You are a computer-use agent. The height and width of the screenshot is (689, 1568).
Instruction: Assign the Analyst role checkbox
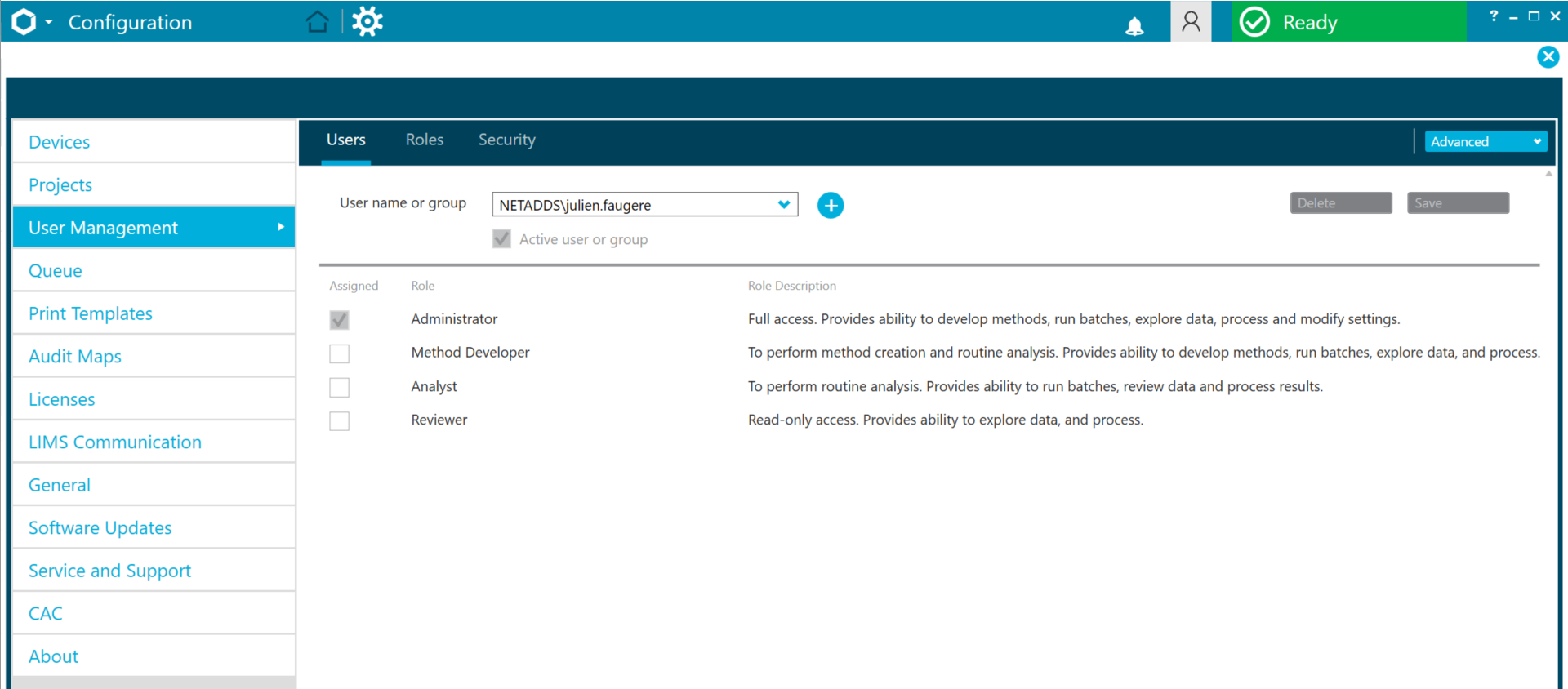point(339,387)
